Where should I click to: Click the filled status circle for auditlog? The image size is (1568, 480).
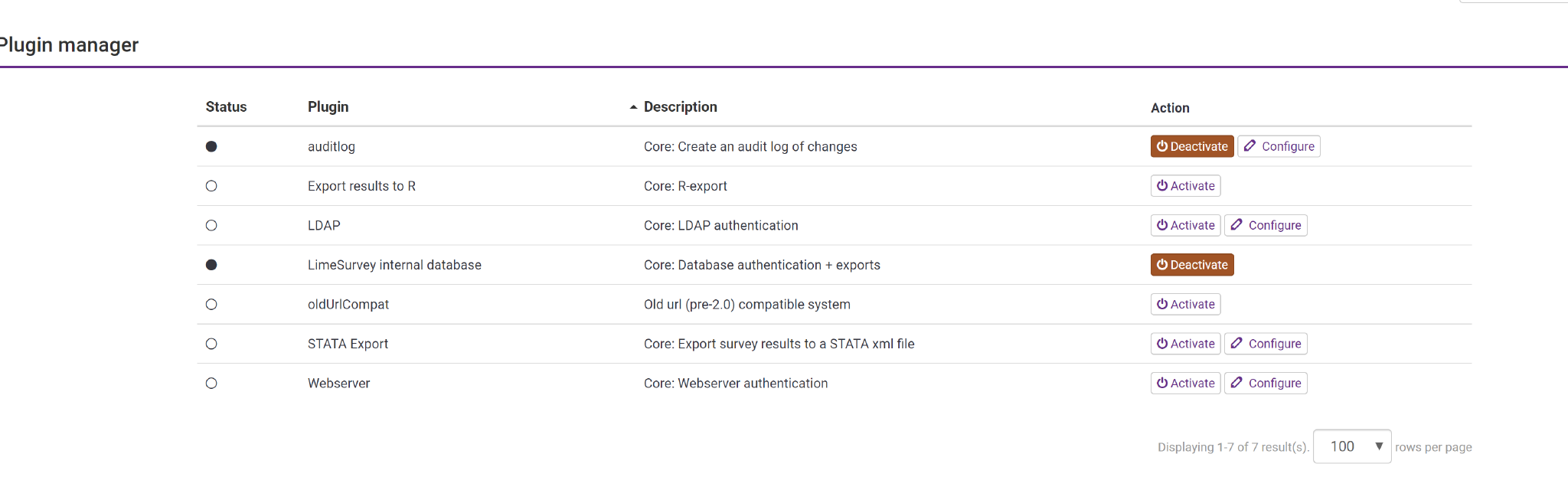click(x=211, y=146)
